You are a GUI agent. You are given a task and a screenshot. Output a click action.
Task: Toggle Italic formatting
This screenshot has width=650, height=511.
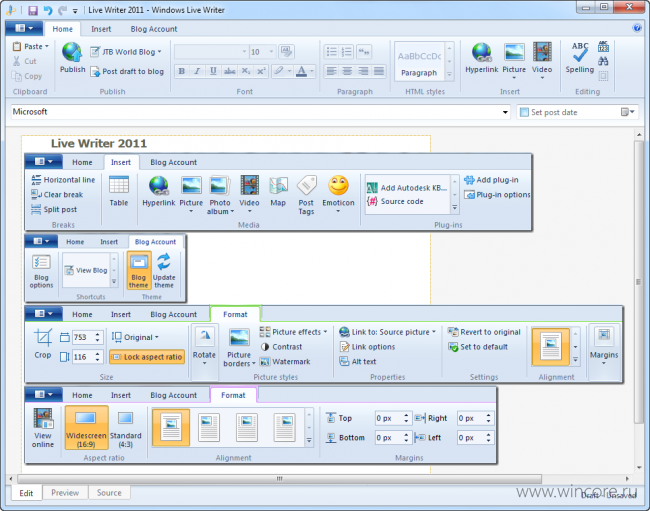coord(197,71)
